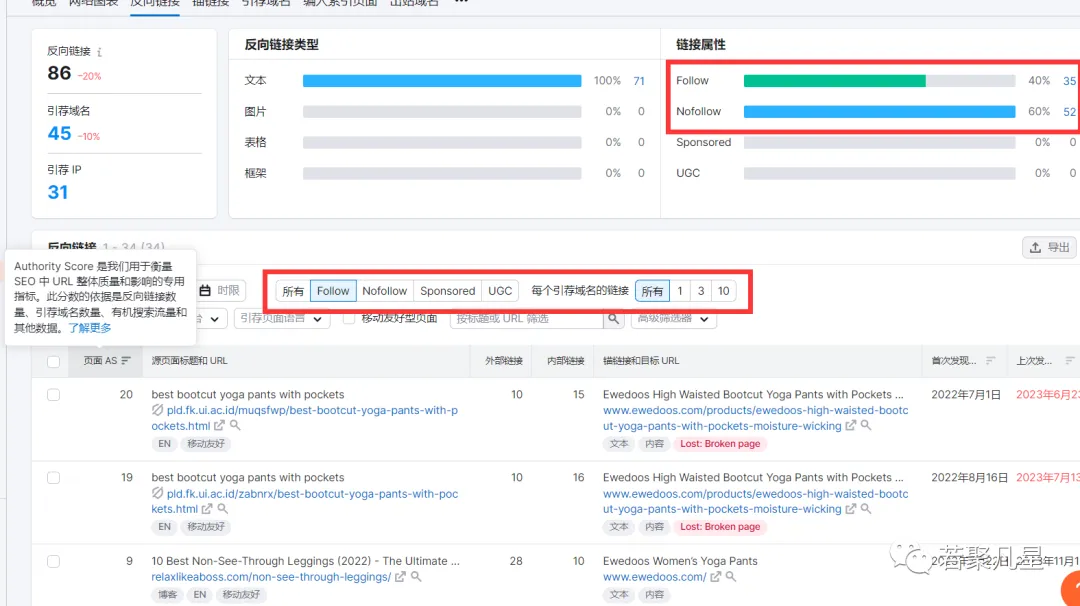Viewport: 1080px width, 606px height.
Task: Click the 文本 backlink count 71
Action: [639, 81]
